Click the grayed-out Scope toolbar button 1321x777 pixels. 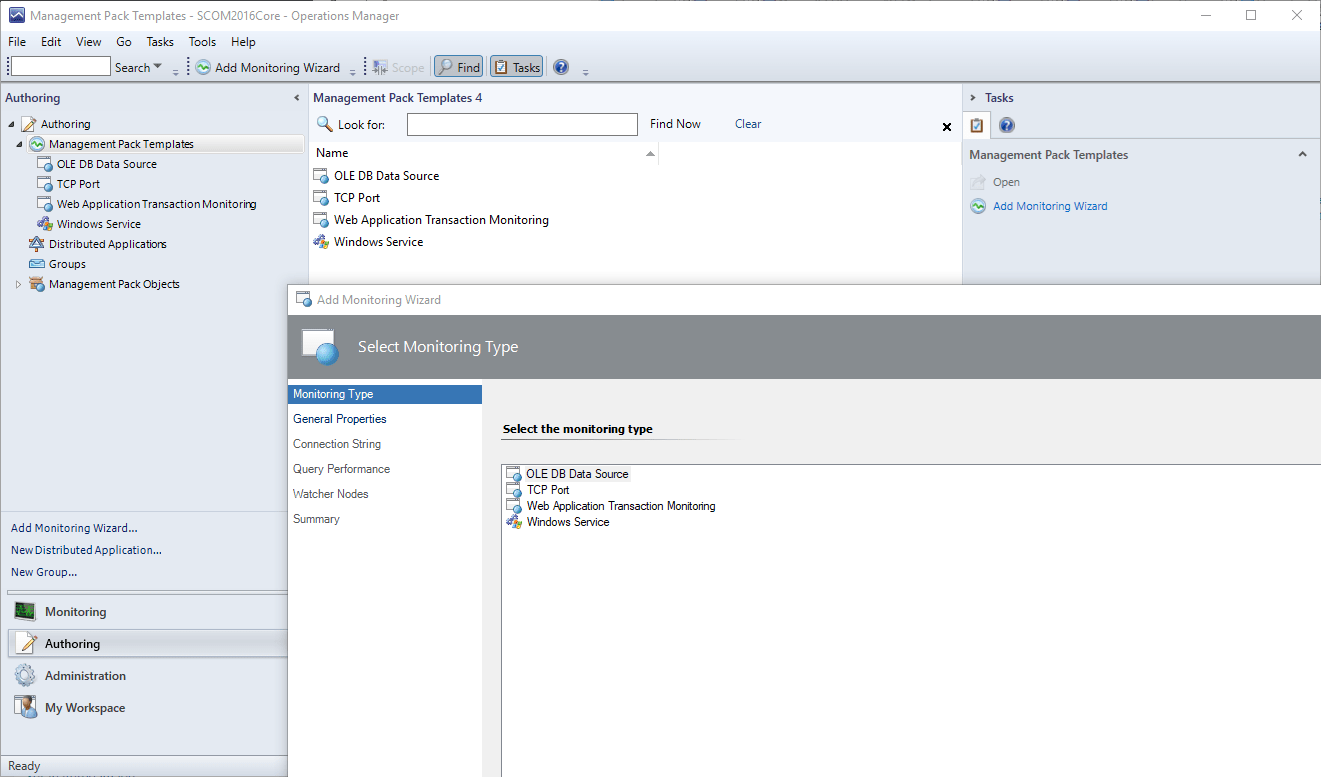399,68
